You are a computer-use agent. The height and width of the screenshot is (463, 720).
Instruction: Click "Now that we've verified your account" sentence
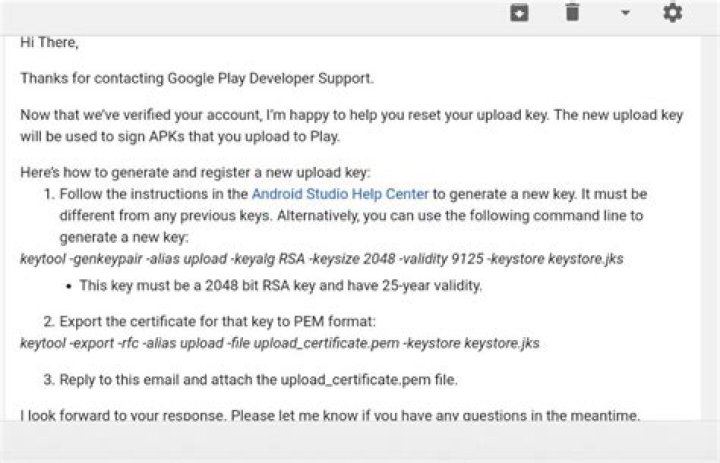(x=352, y=115)
